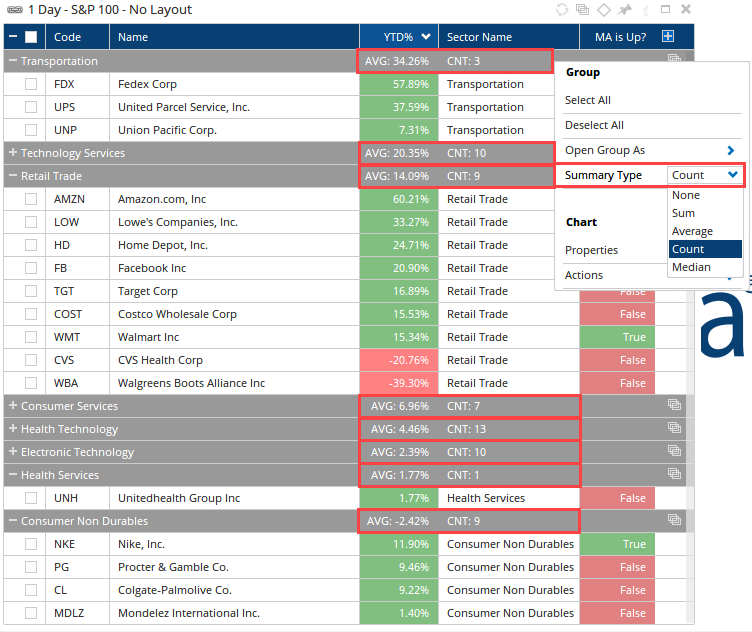
Task: Collapse the Consumer Non Durables group
Action: [x=13, y=521]
